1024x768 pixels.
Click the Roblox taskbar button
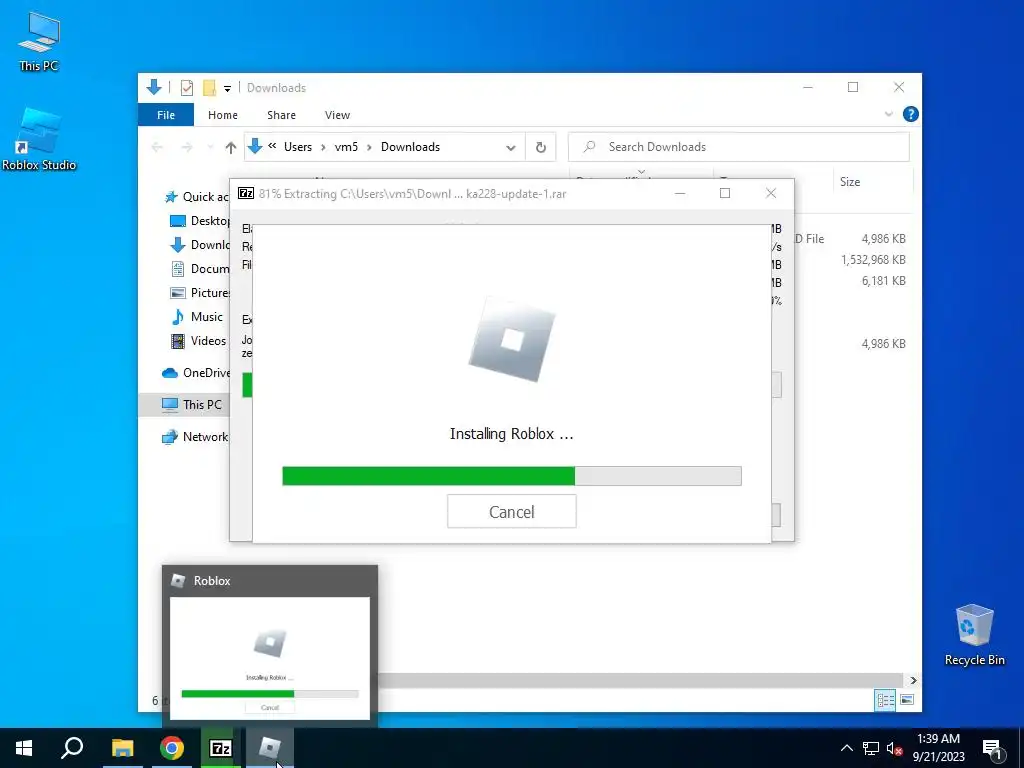(270, 748)
